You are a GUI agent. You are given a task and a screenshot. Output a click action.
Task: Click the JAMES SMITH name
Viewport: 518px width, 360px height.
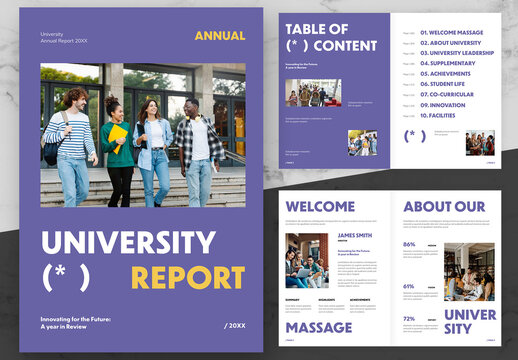(x=355, y=235)
